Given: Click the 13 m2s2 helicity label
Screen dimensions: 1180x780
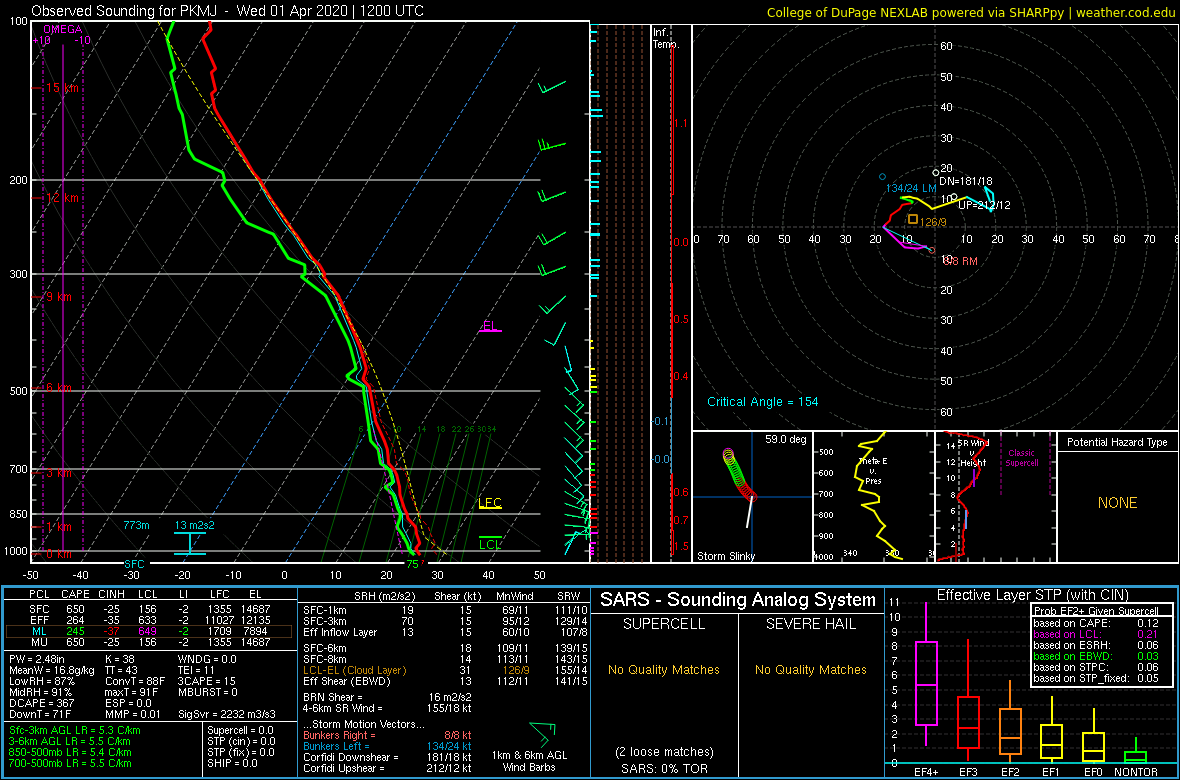Looking at the screenshot, I should [196, 525].
